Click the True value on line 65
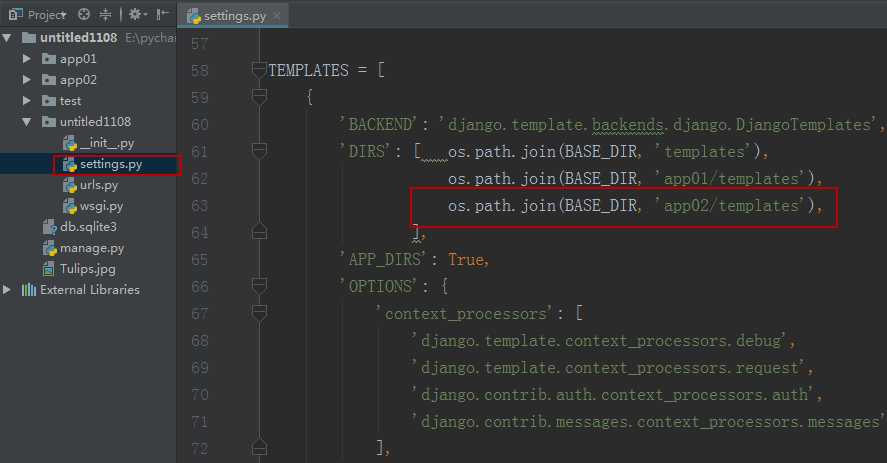 click(x=466, y=259)
